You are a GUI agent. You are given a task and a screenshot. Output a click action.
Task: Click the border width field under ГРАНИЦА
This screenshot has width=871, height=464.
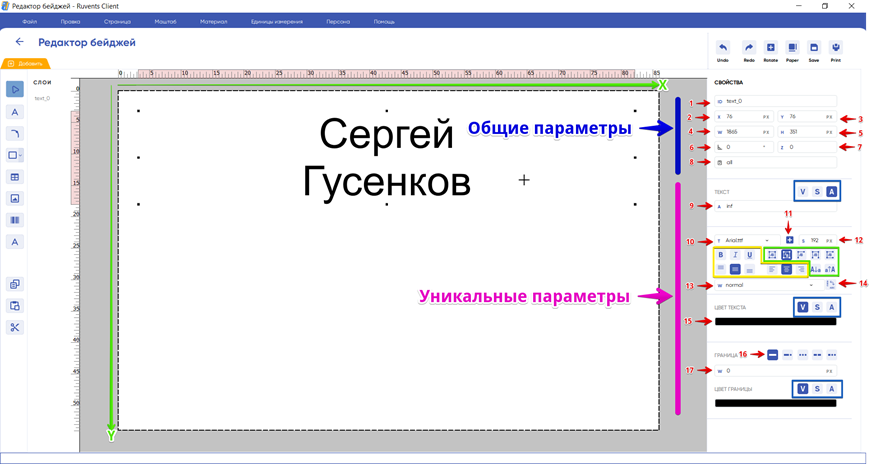(x=775, y=371)
